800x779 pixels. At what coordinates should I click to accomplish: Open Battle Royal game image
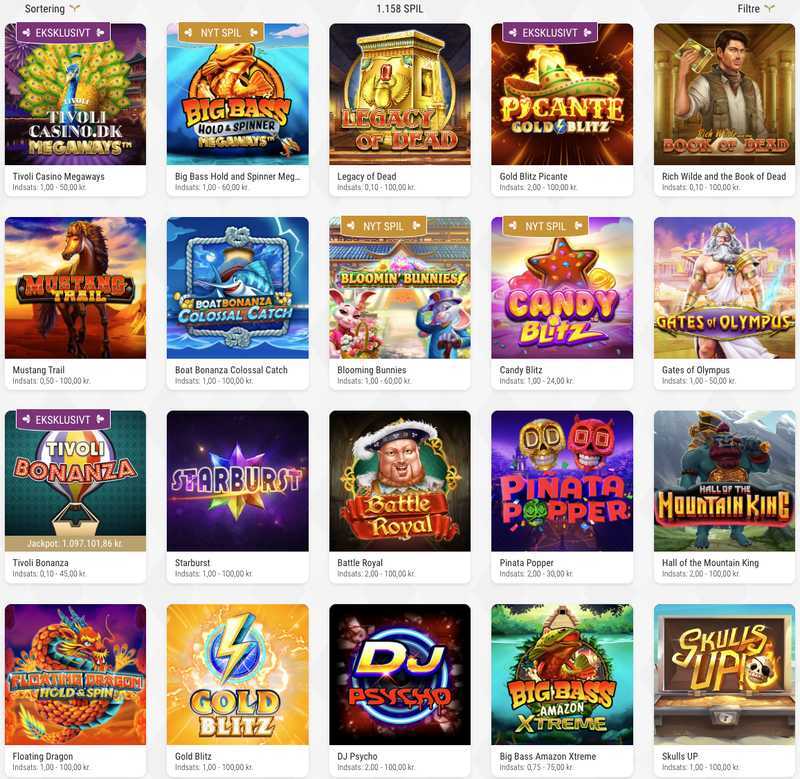(x=400, y=481)
